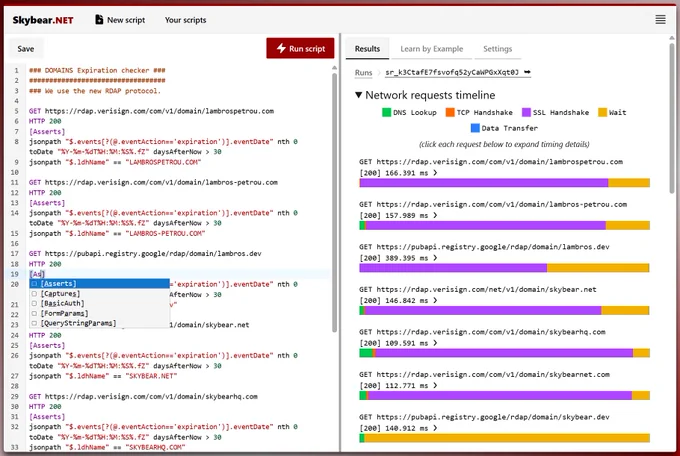This screenshot has width=680, height=456.
Task: Click the Run script button
Action: tap(300, 48)
